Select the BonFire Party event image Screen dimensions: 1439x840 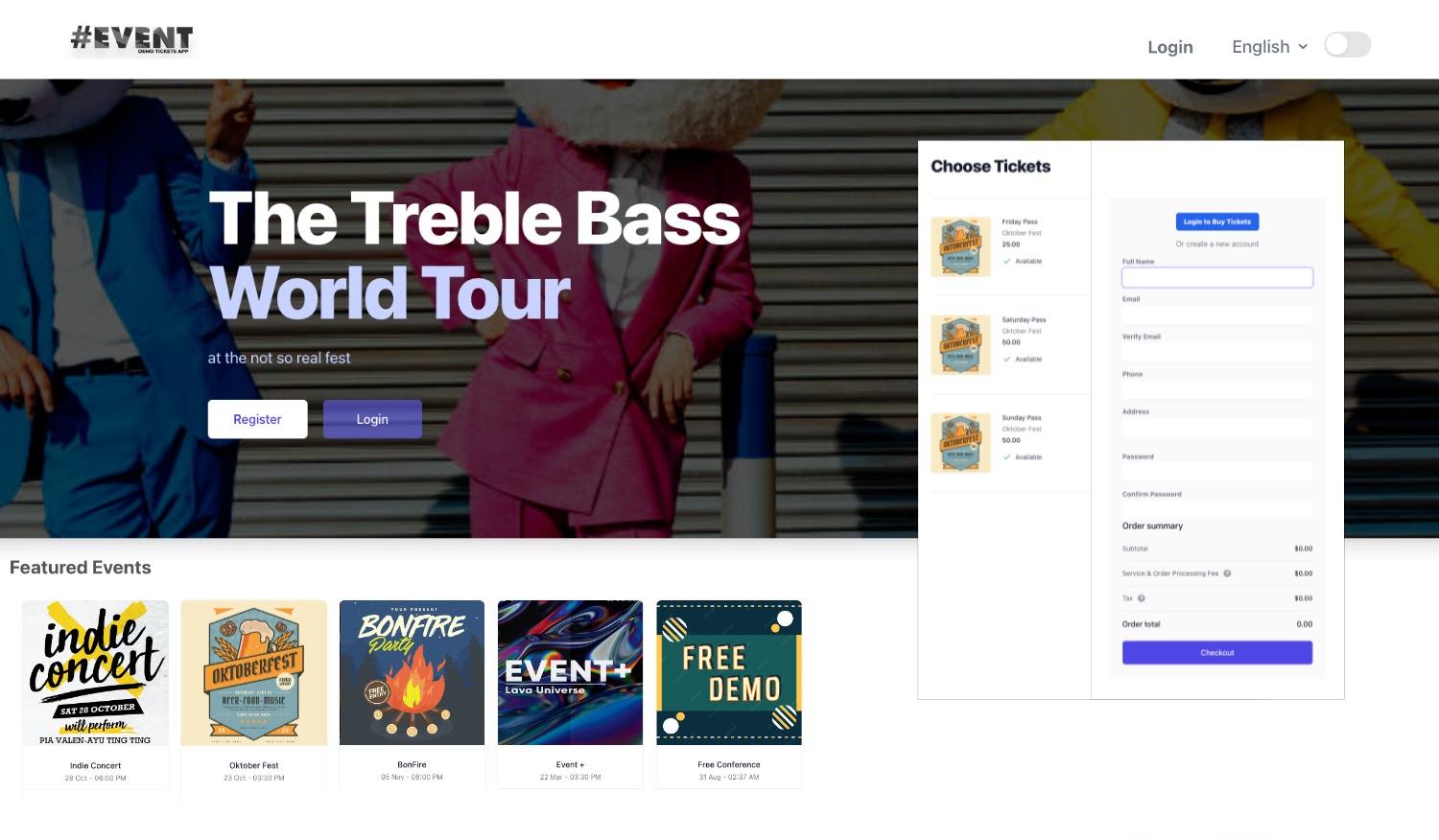tap(412, 673)
